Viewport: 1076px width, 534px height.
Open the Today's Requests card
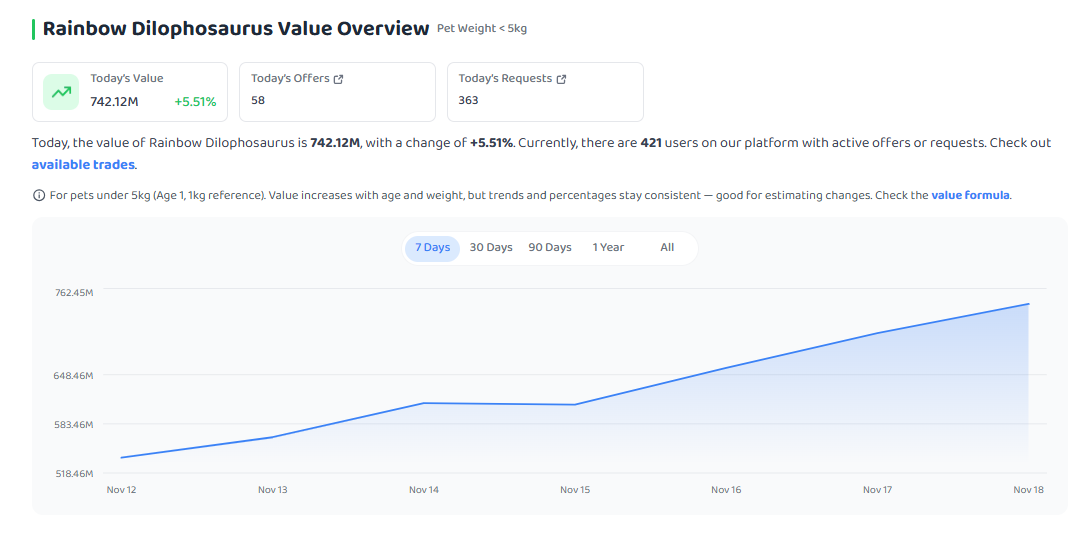point(545,92)
